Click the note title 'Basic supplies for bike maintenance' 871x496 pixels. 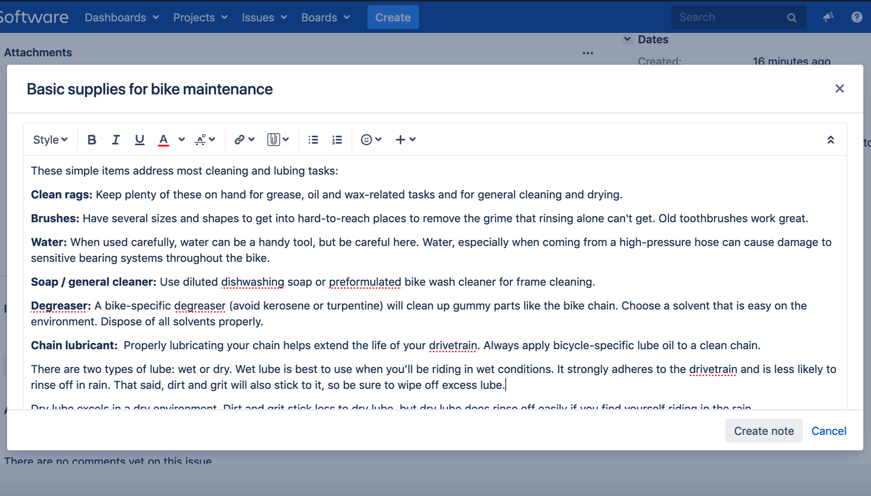[x=150, y=89]
